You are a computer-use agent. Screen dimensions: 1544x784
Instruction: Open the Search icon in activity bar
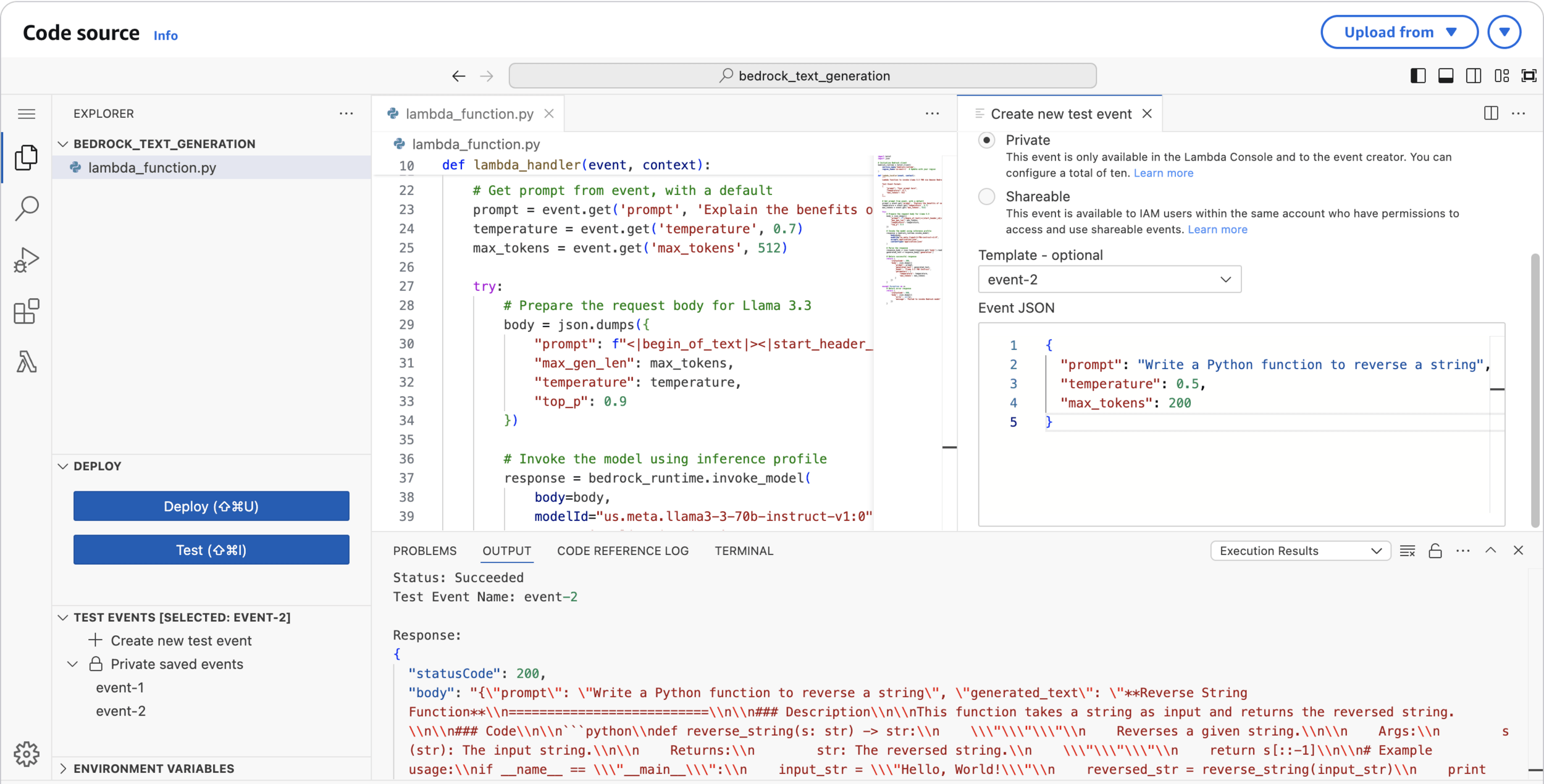click(x=27, y=208)
